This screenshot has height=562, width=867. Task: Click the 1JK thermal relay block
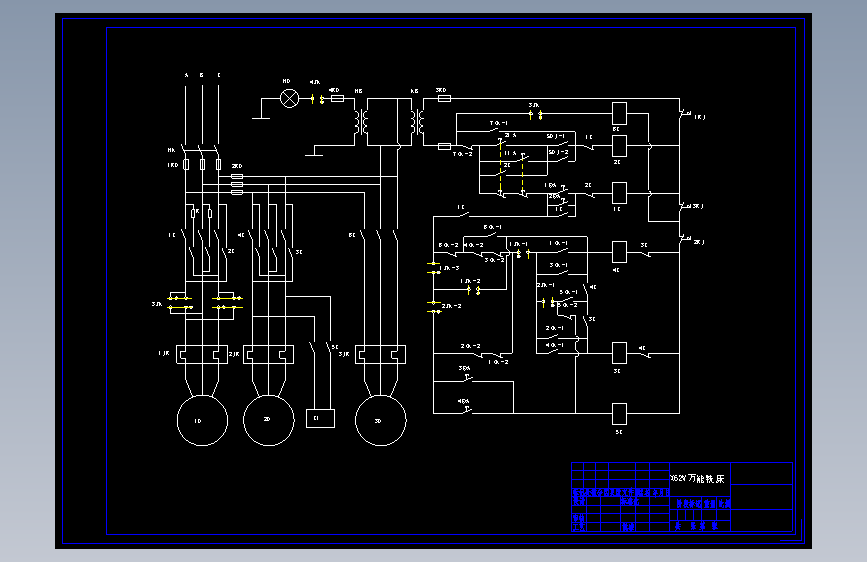point(202,355)
